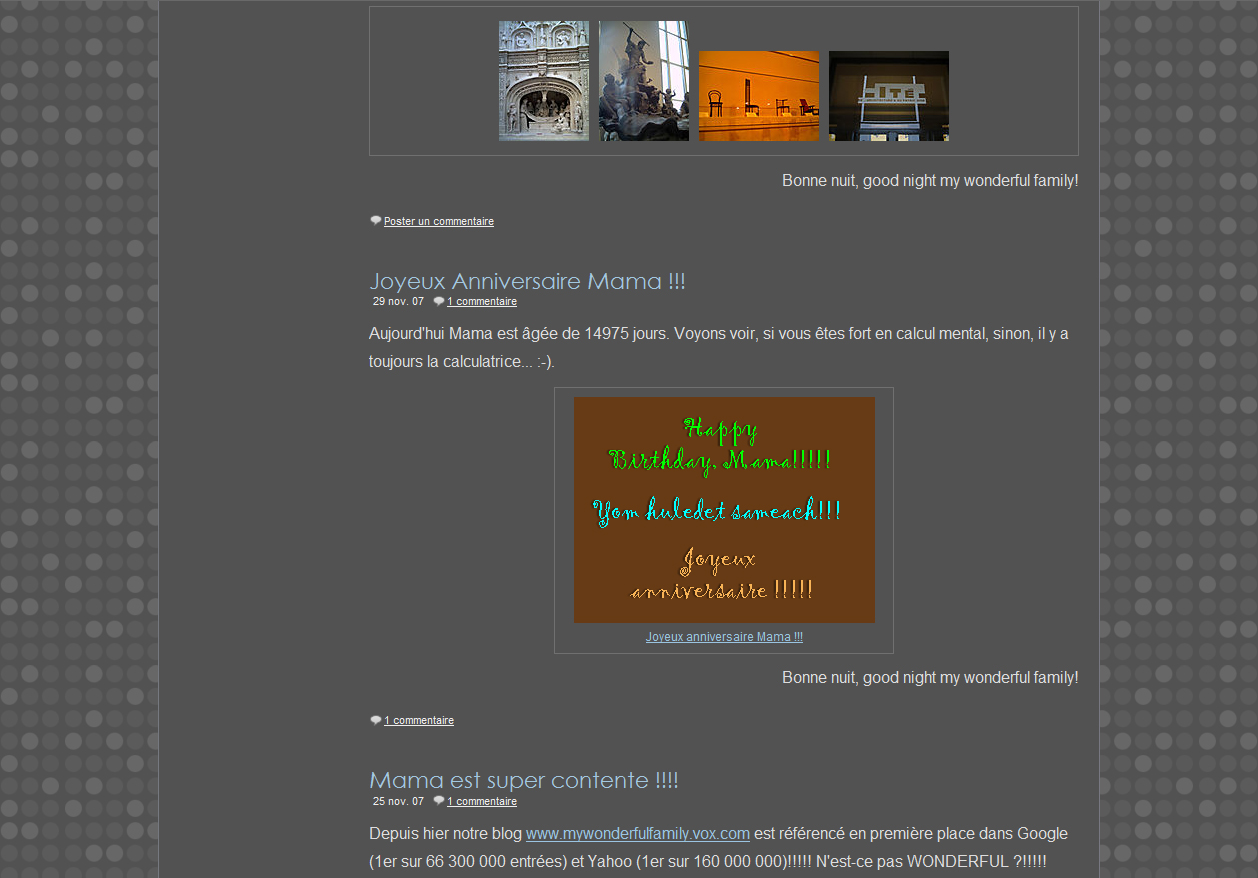Click the comment bubble icon below the birthday post

[x=375, y=720]
